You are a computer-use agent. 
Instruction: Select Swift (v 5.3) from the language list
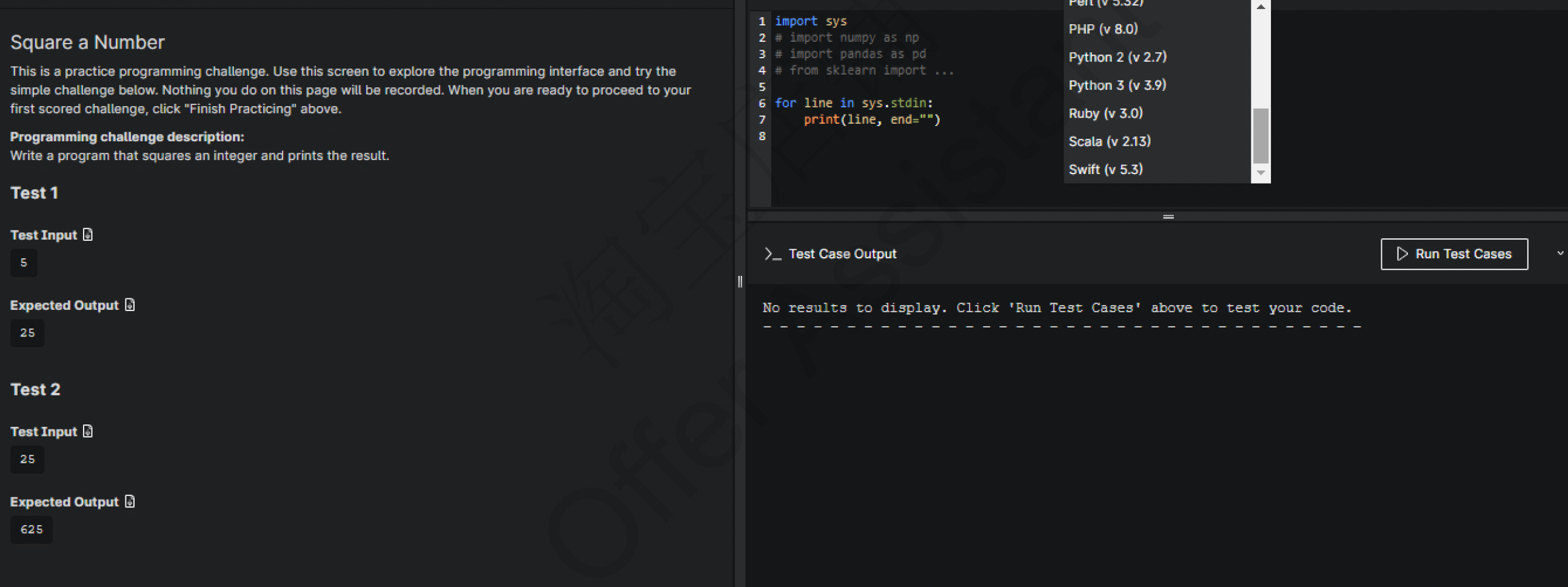click(x=1105, y=169)
